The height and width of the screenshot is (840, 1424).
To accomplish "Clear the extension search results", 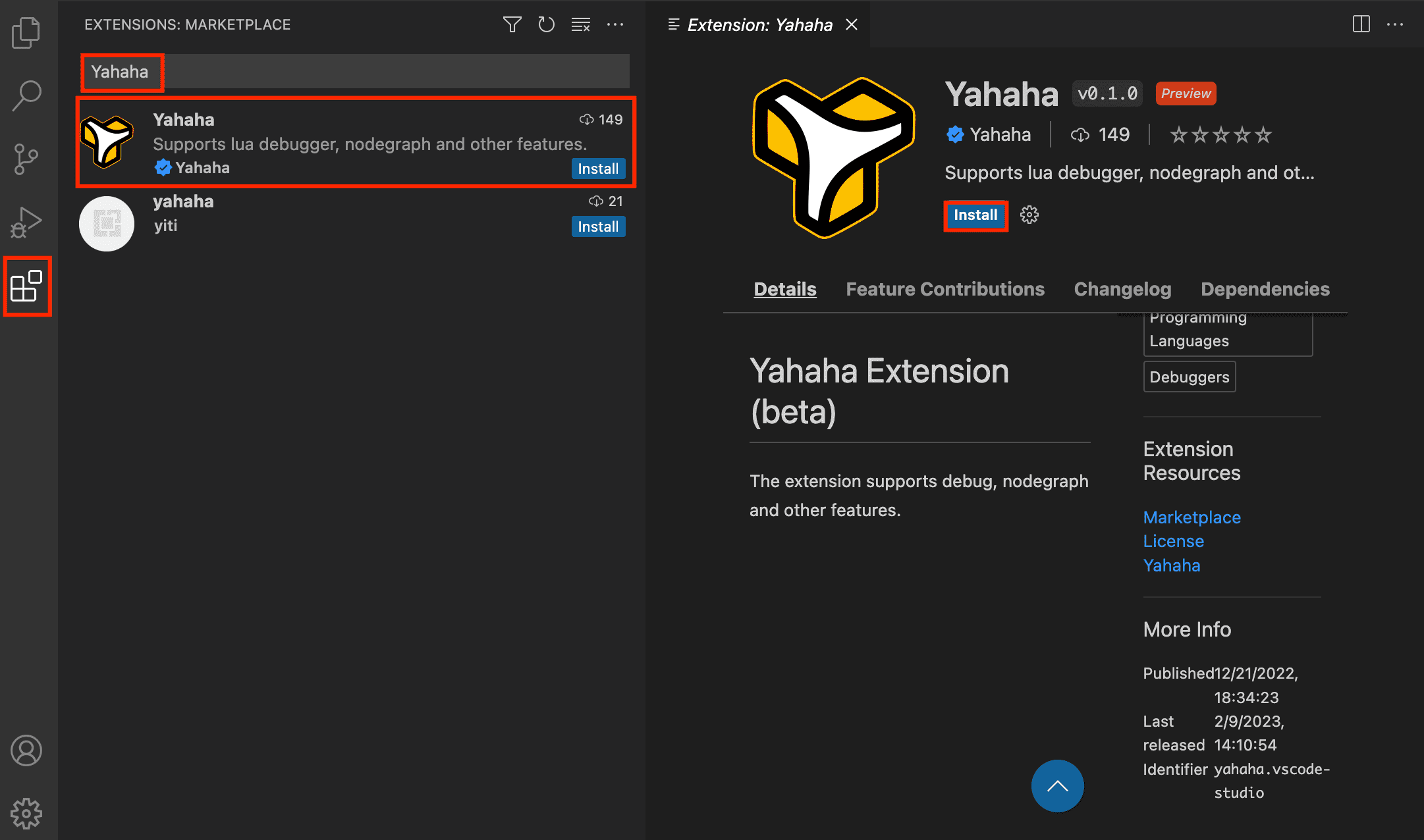I will 580,24.
